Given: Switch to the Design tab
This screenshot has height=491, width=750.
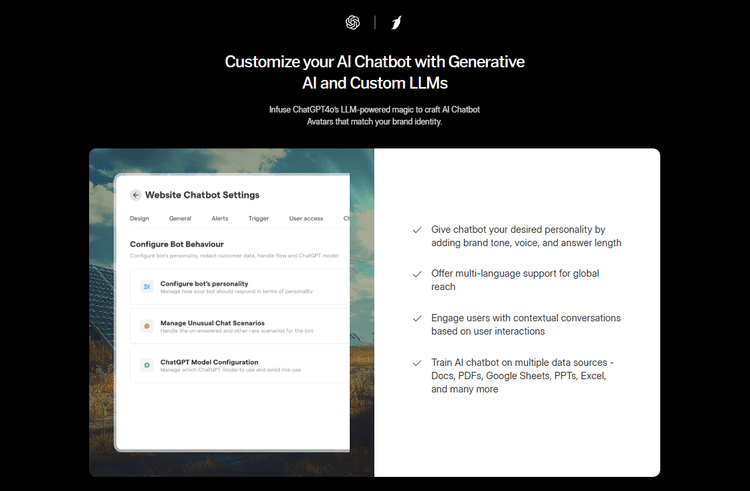Looking at the screenshot, I should (139, 218).
